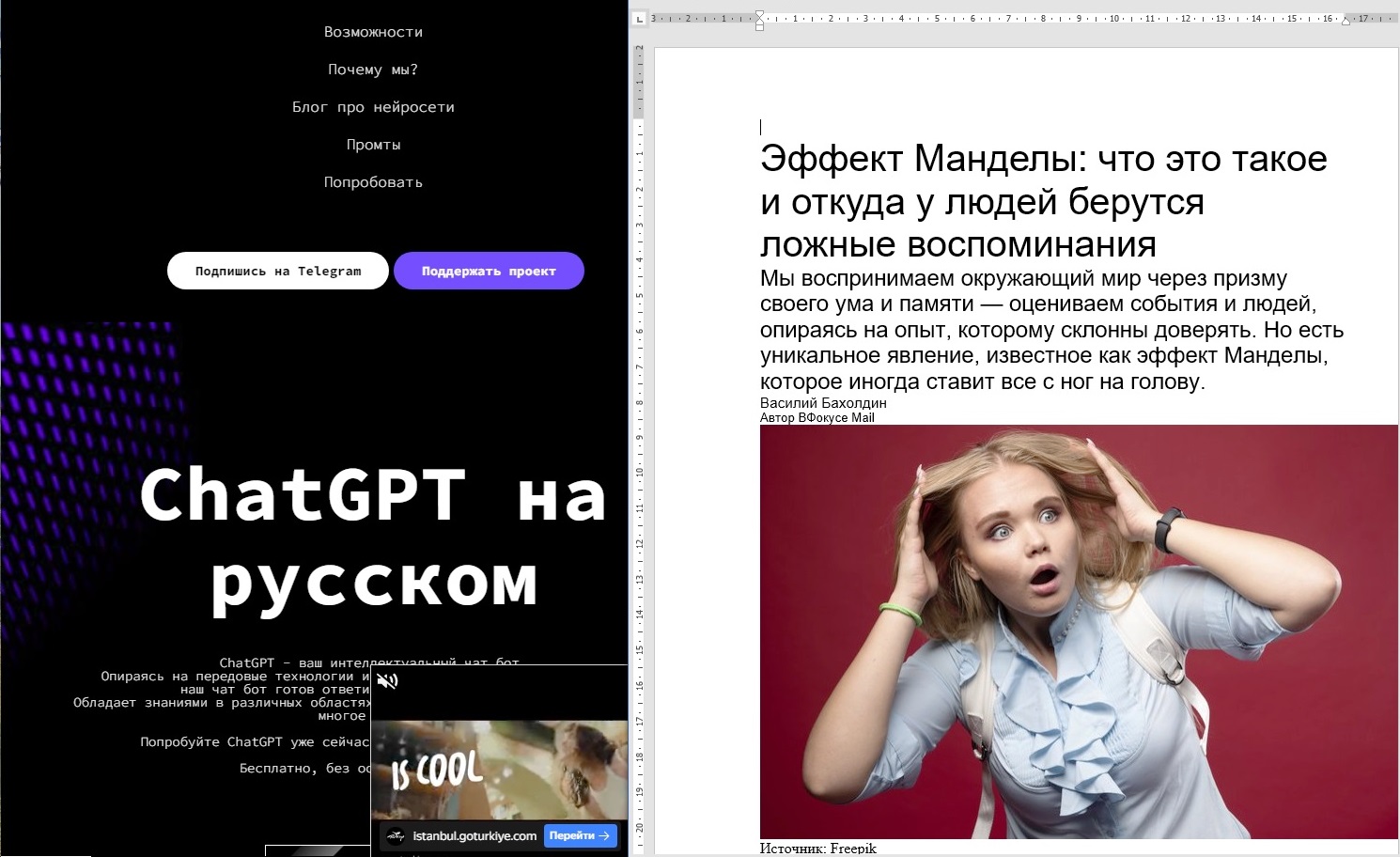
Task: Go to Блог про нейросети
Action: tap(373, 107)
